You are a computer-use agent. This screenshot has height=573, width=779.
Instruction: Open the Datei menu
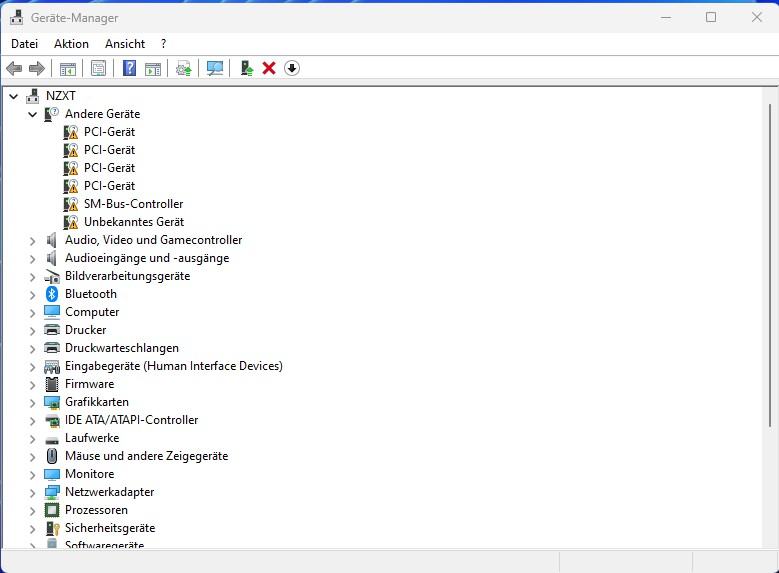coord(24,44)
